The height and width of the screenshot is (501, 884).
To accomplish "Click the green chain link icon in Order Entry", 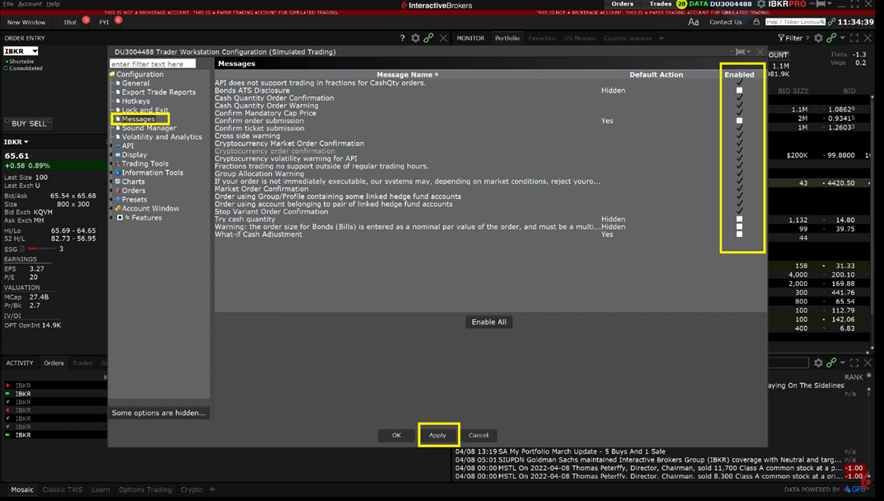I will coord(429,38).
